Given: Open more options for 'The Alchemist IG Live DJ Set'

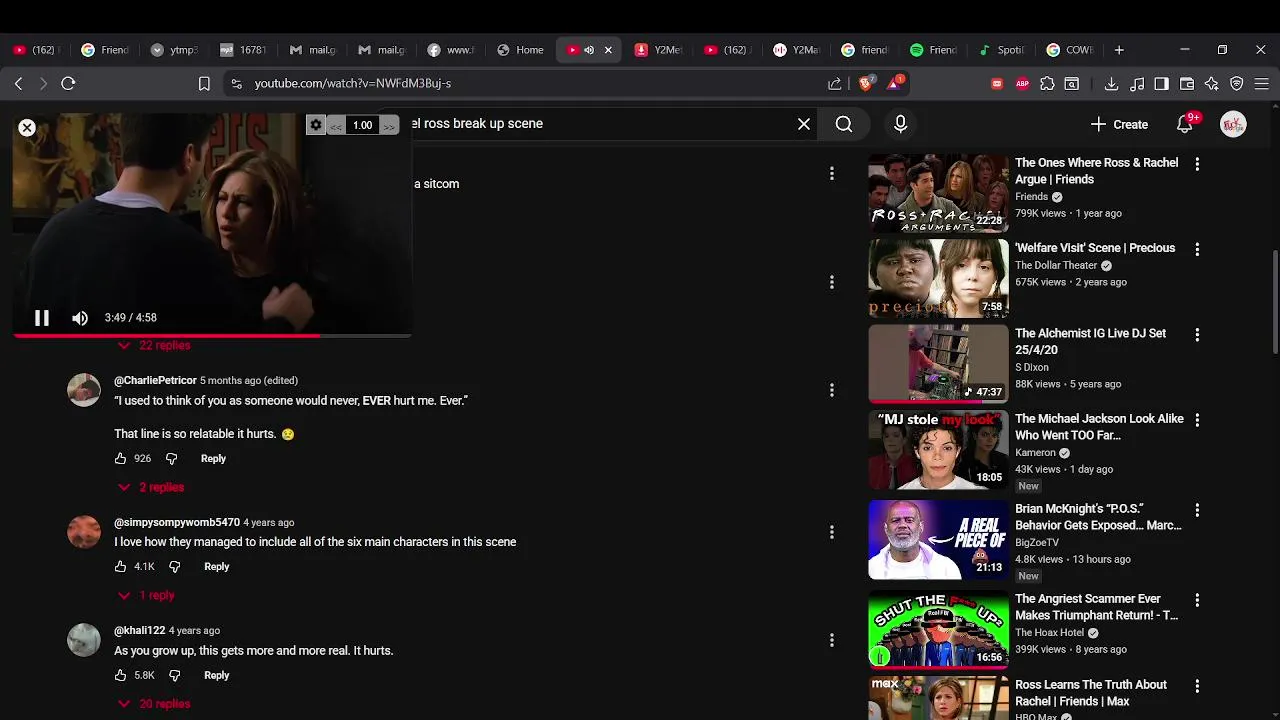Looking at the screenshot, I should click(1197, 335).
